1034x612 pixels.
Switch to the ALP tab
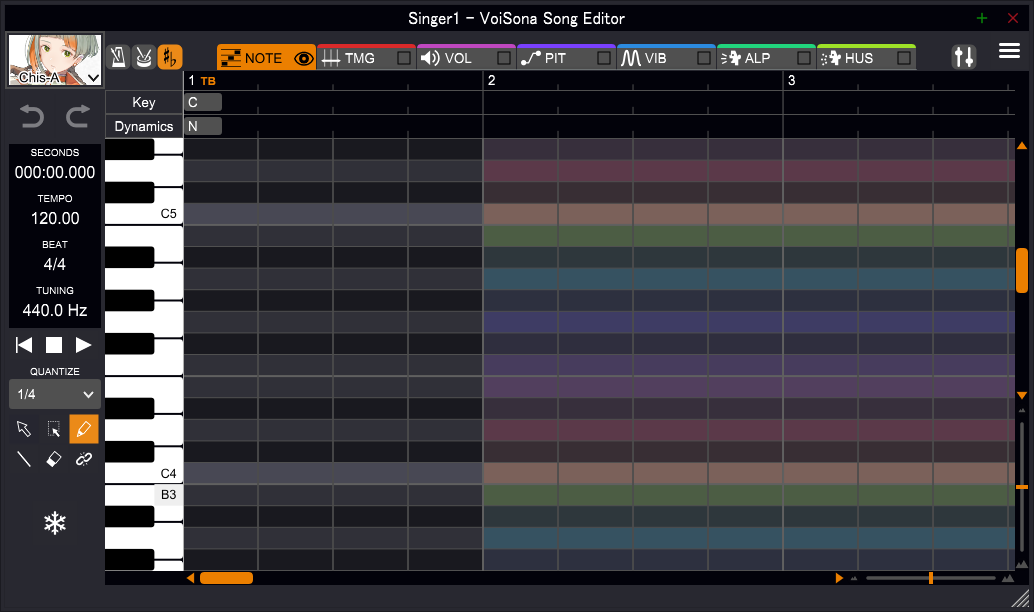(x=756, y=58)
